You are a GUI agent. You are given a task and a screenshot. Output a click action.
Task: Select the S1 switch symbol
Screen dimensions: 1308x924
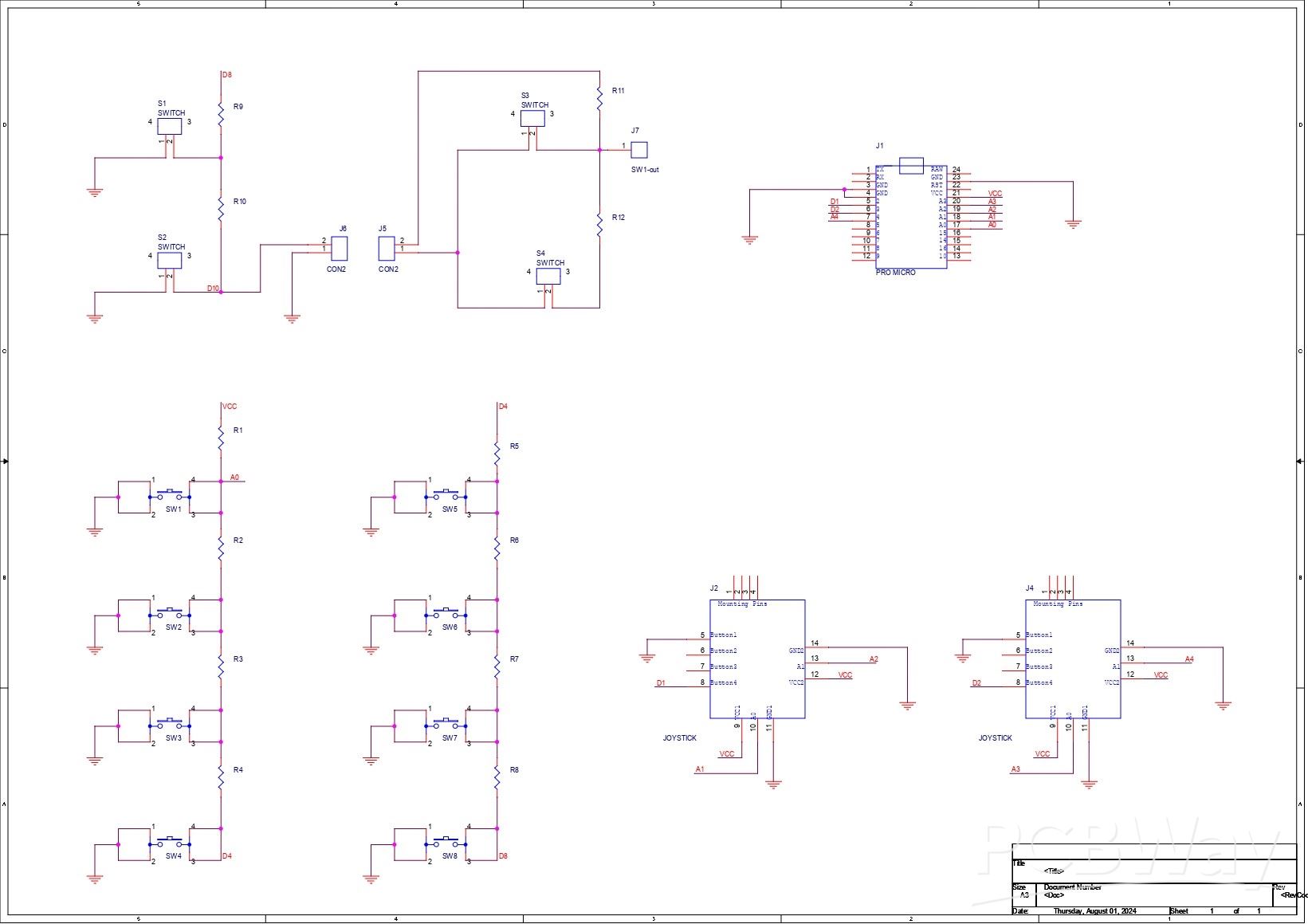[170, 126]
